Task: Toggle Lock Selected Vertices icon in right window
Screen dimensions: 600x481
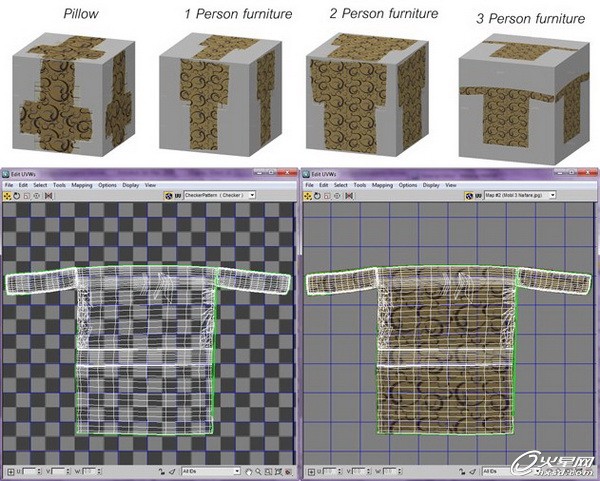Action: (462, 471)
